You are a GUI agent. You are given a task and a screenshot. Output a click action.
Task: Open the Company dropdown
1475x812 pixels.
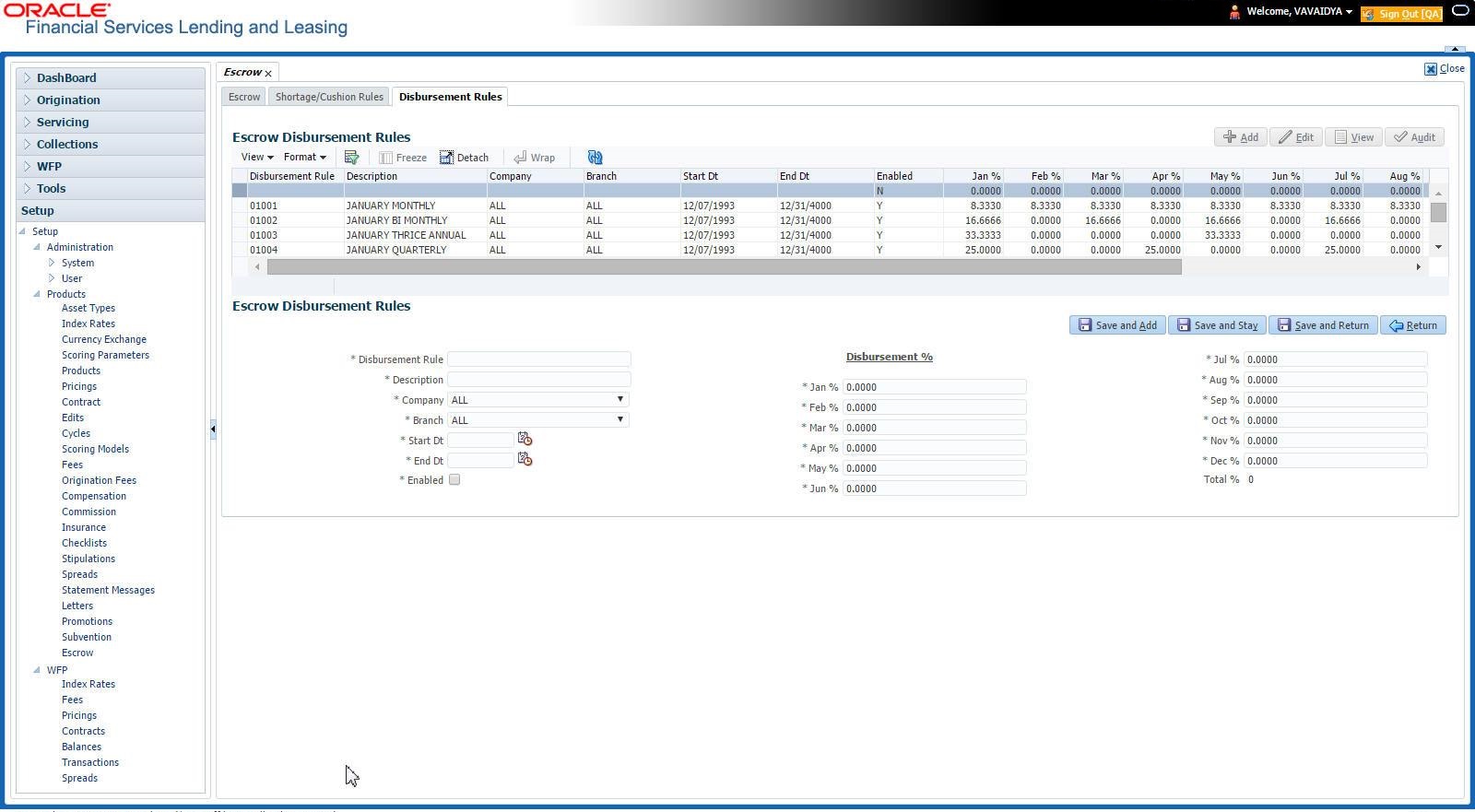(x=537, y=400)
